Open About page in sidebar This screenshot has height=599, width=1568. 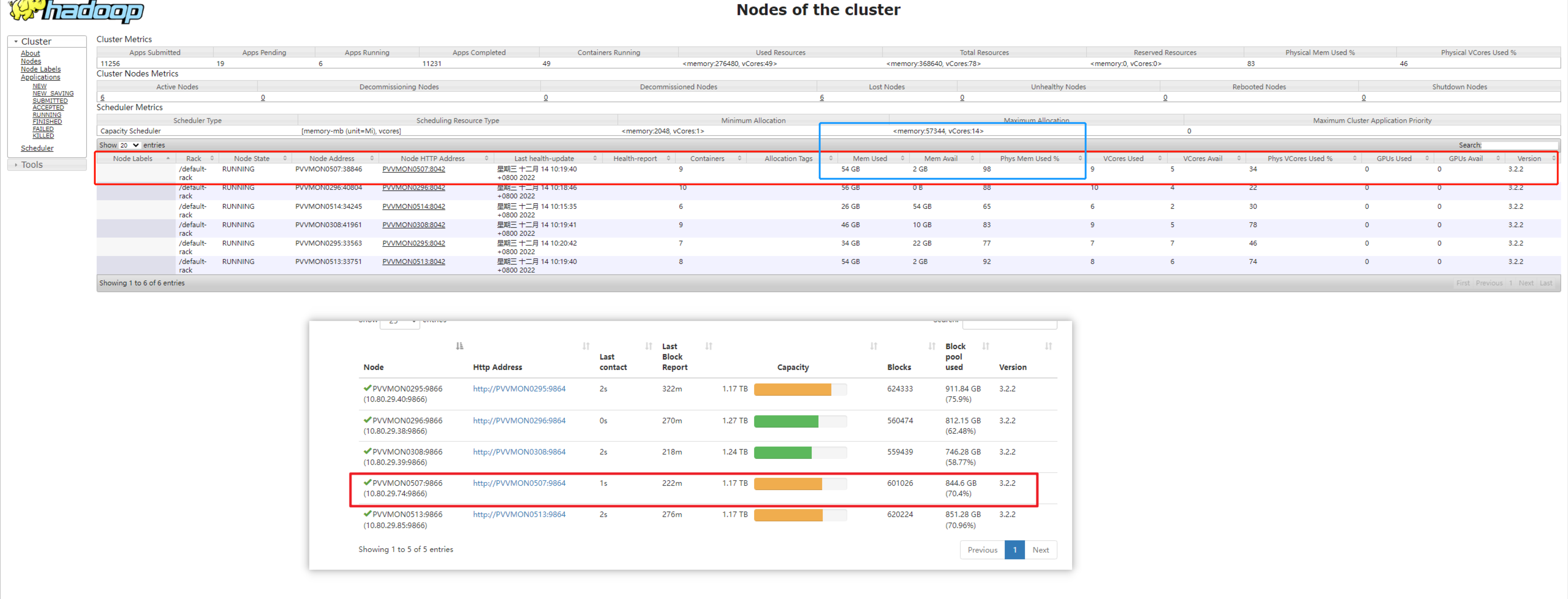pos(30,54)
